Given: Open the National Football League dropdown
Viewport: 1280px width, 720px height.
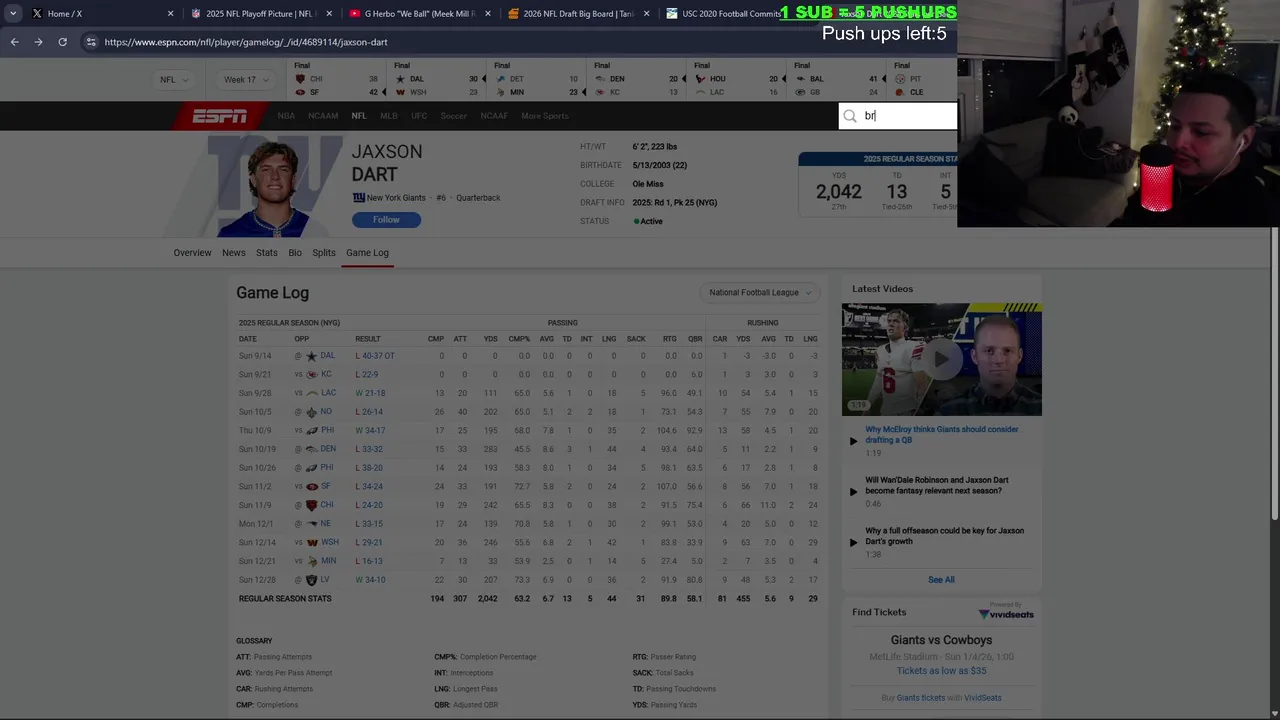Looking at the screenshot, I should point(760,293).
